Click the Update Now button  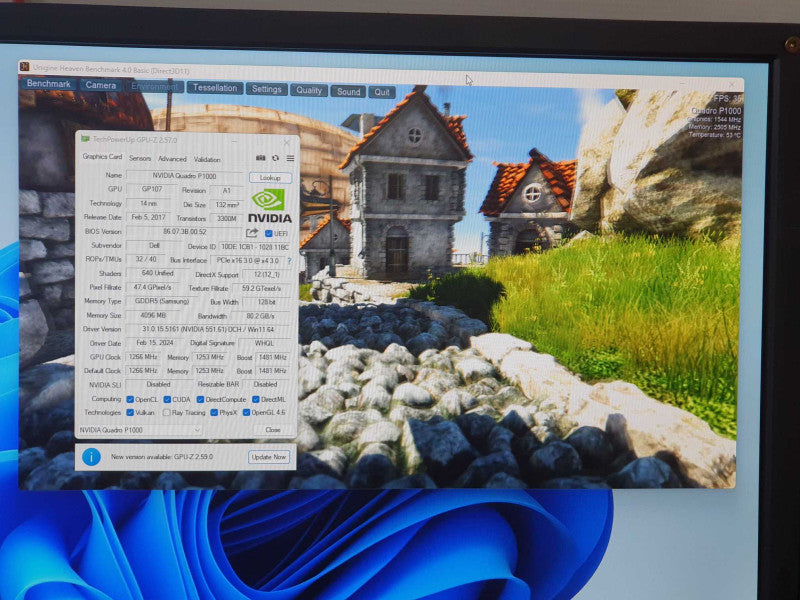pos(269,457)
